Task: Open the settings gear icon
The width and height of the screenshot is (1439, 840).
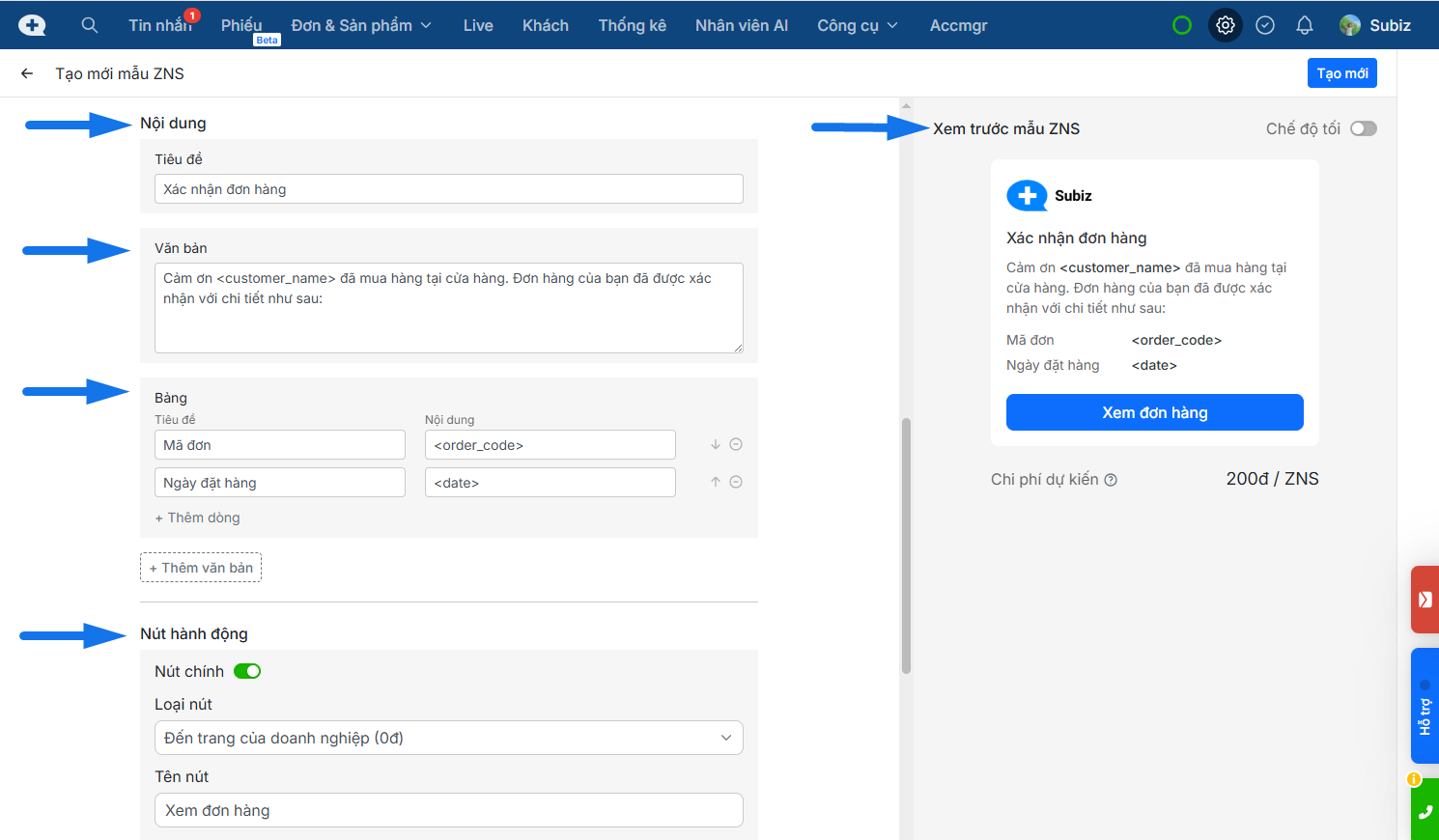Action: coord(1226,25)
